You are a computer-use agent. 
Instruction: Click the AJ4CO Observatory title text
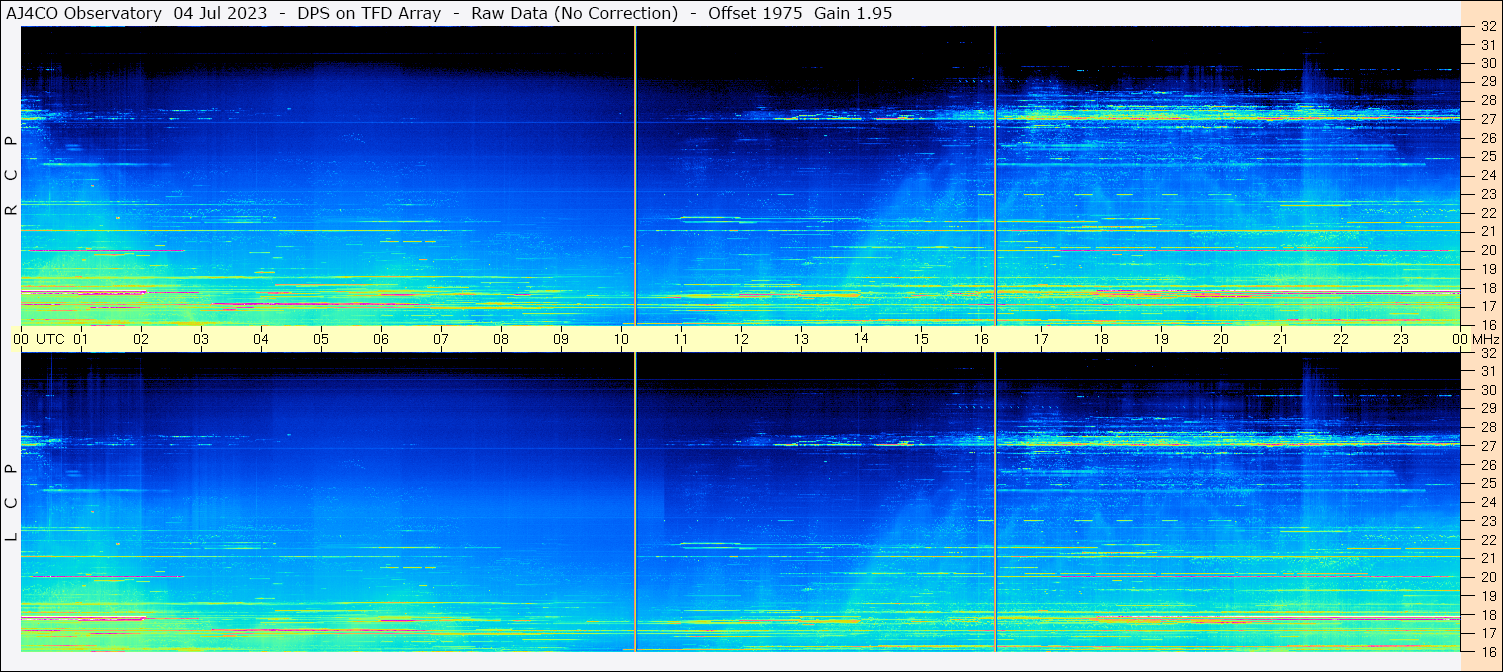84,13
